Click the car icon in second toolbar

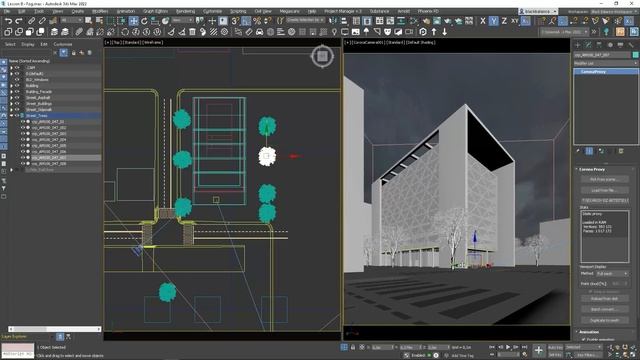(x=260, y=31)
